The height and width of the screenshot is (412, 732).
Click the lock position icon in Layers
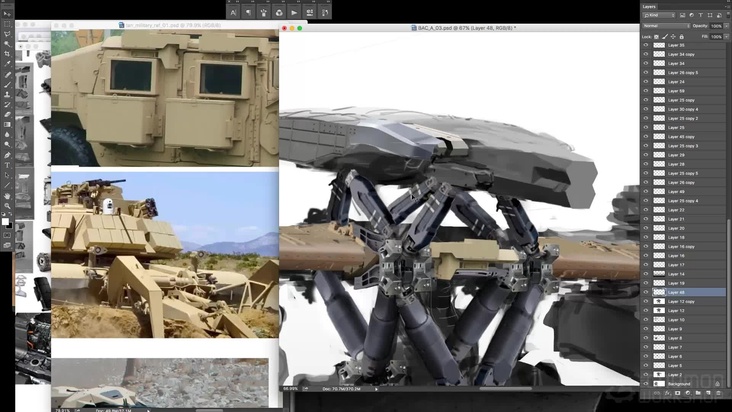673,36
